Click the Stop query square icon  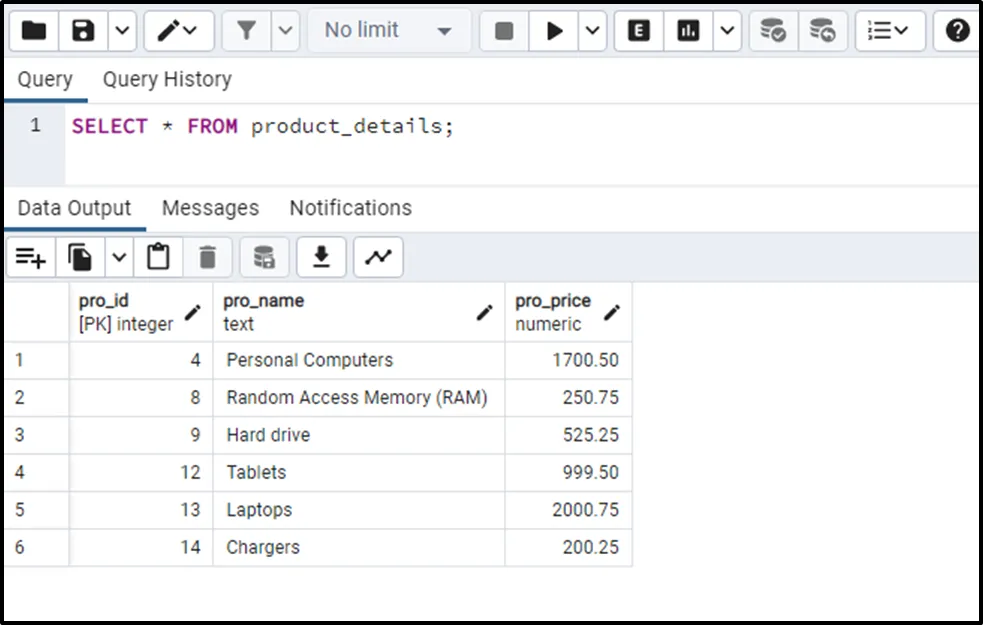coord(504,31)
